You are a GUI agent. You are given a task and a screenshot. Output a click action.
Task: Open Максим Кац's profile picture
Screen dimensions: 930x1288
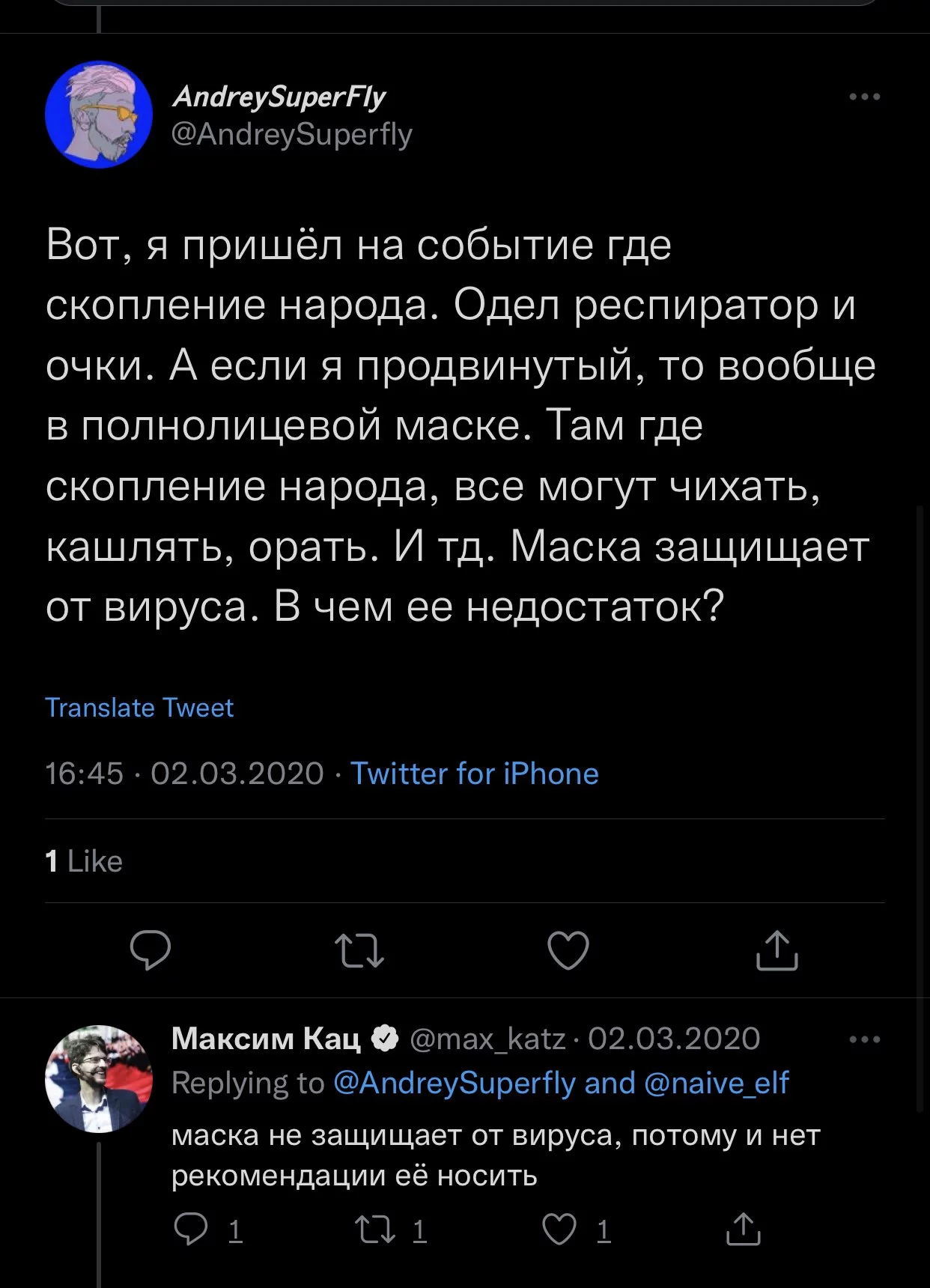click(x=99, y=1078)
